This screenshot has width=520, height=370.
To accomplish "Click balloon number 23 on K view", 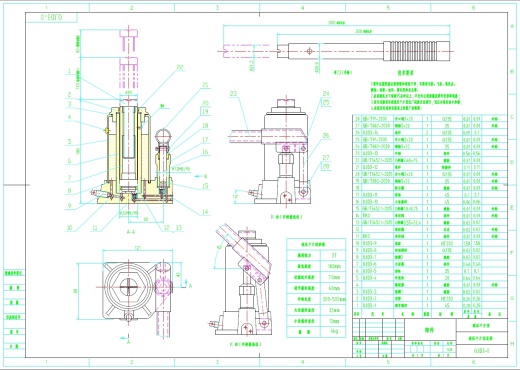I will coord(233,94).
